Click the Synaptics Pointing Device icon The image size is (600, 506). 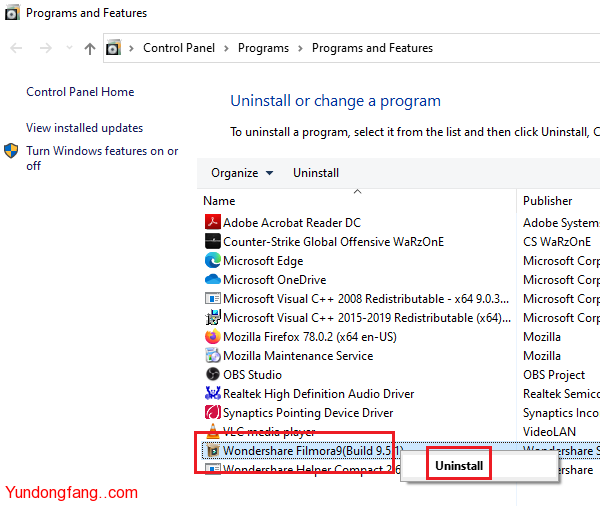(x=212, y=412)
